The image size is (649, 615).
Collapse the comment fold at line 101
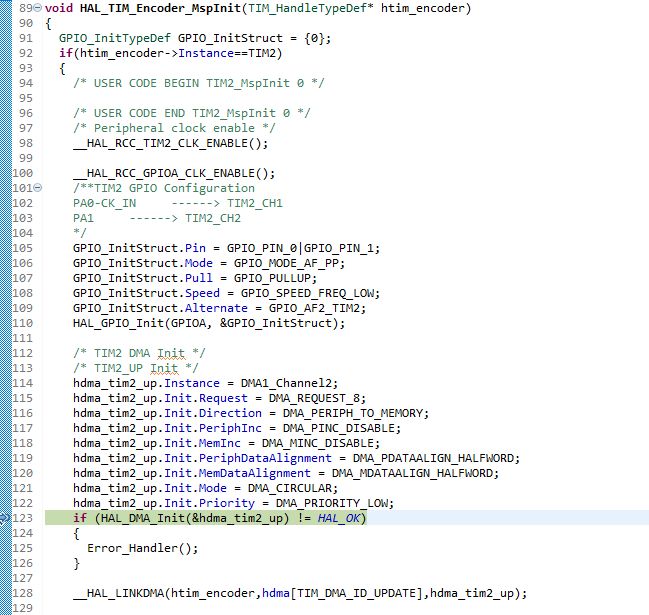pyautogui.click(x=38, y=188)
